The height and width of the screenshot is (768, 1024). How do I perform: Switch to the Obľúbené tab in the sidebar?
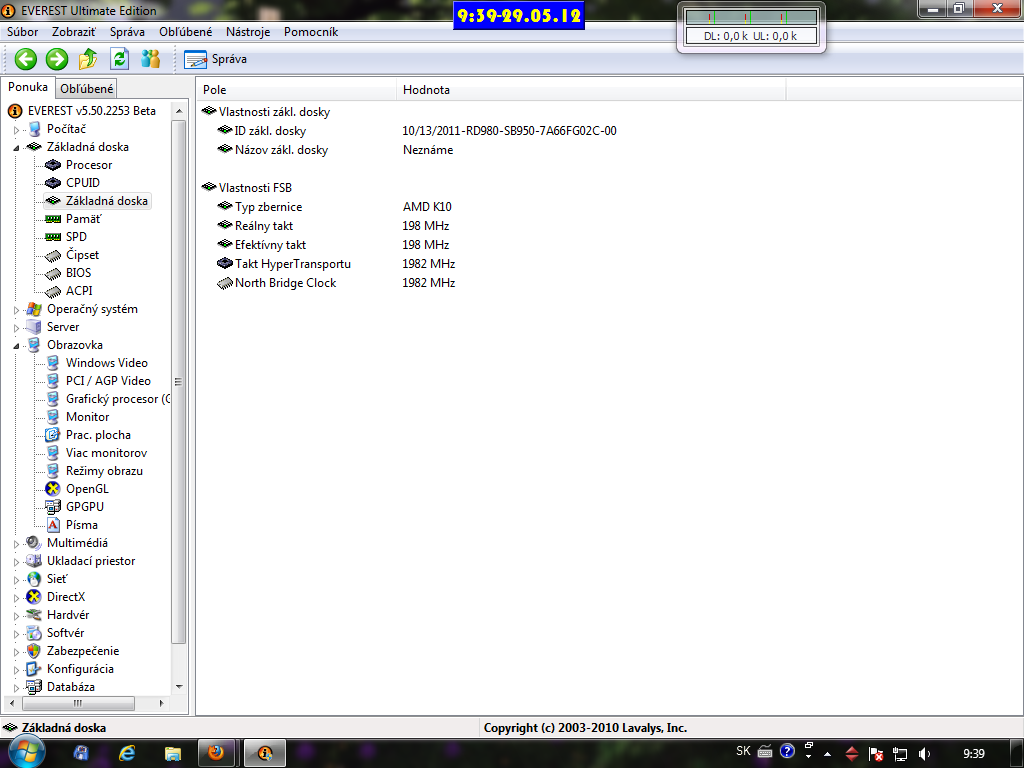pyautogui.click(x=87, y=89)
